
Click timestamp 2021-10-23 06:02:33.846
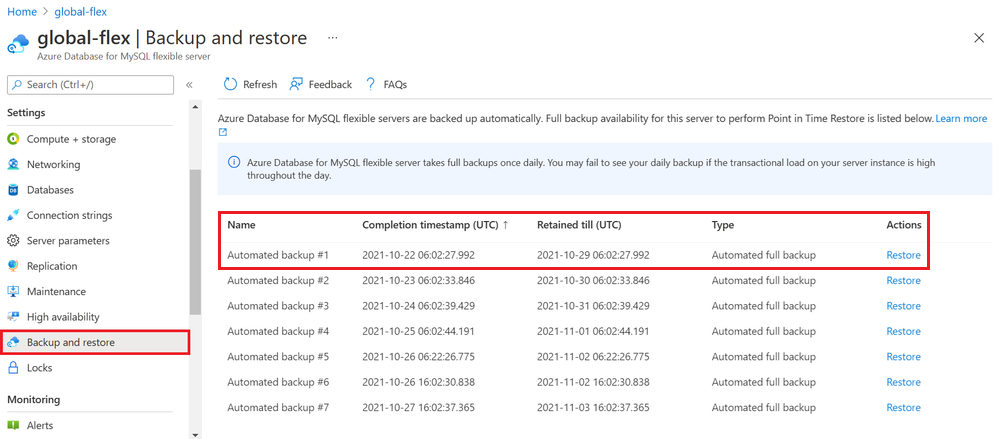tap(418, 281)
